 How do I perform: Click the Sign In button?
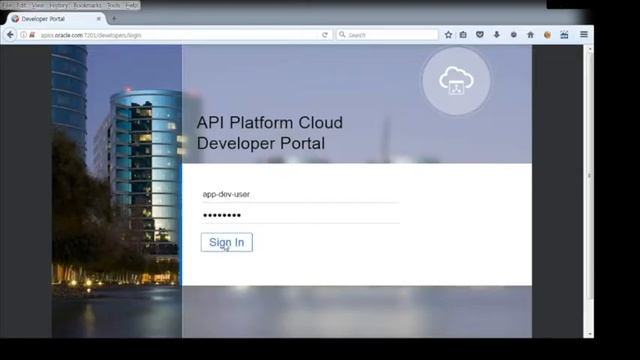[x=227, y=242]
